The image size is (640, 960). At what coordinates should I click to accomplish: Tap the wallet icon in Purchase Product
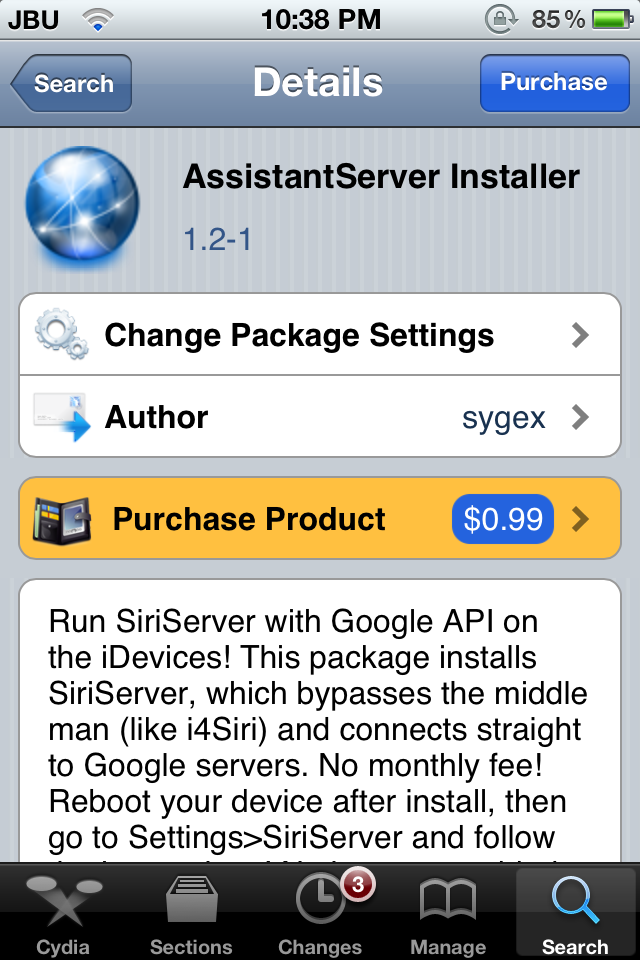(x=62, y=519)
